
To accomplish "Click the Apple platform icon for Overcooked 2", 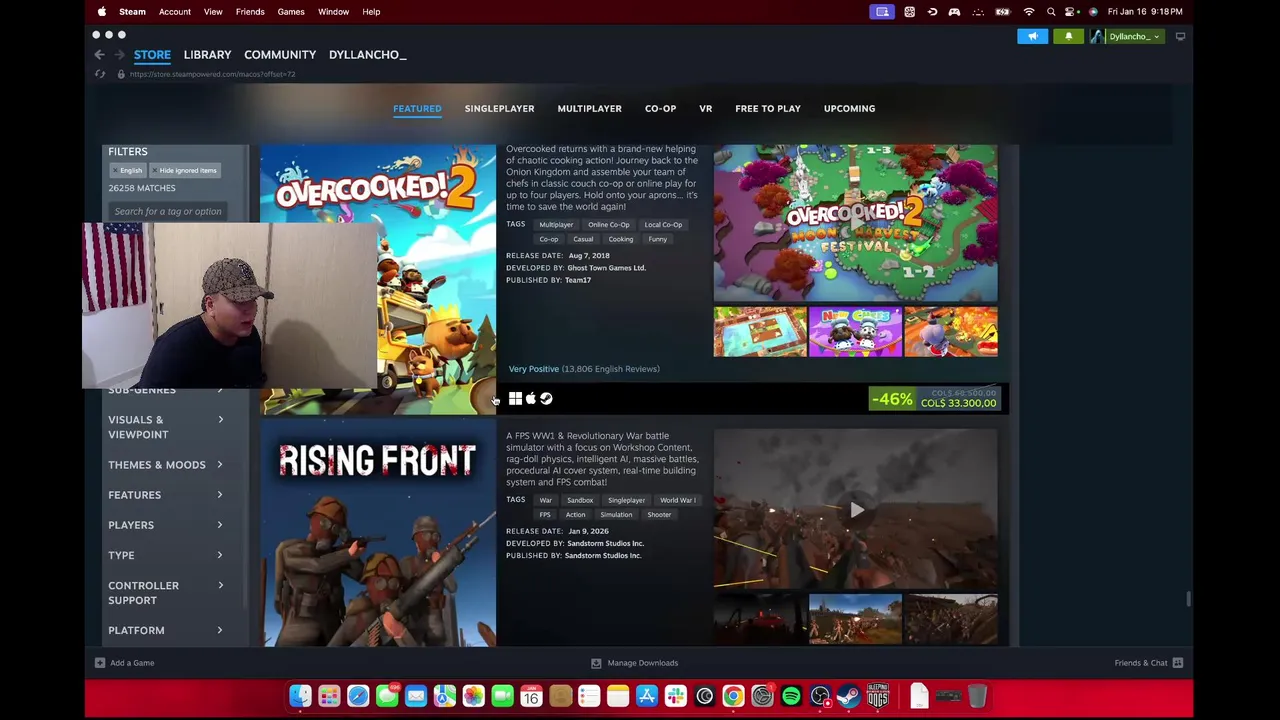I will click(531, 399).
